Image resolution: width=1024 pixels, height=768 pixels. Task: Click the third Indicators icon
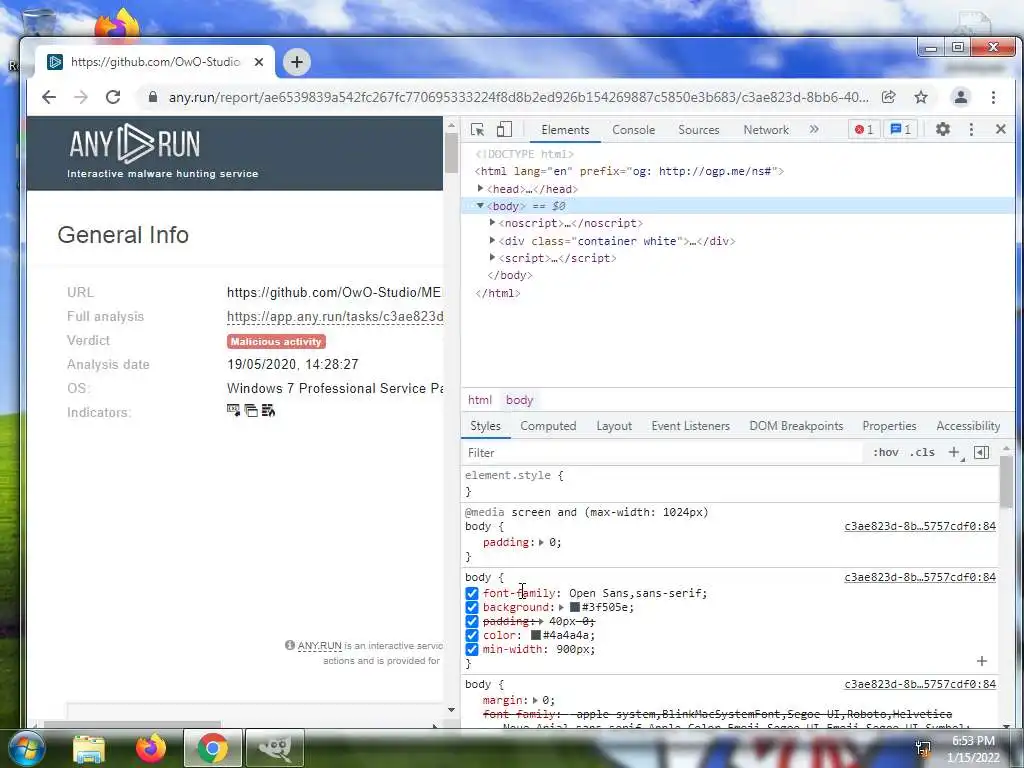click(268, 410)
